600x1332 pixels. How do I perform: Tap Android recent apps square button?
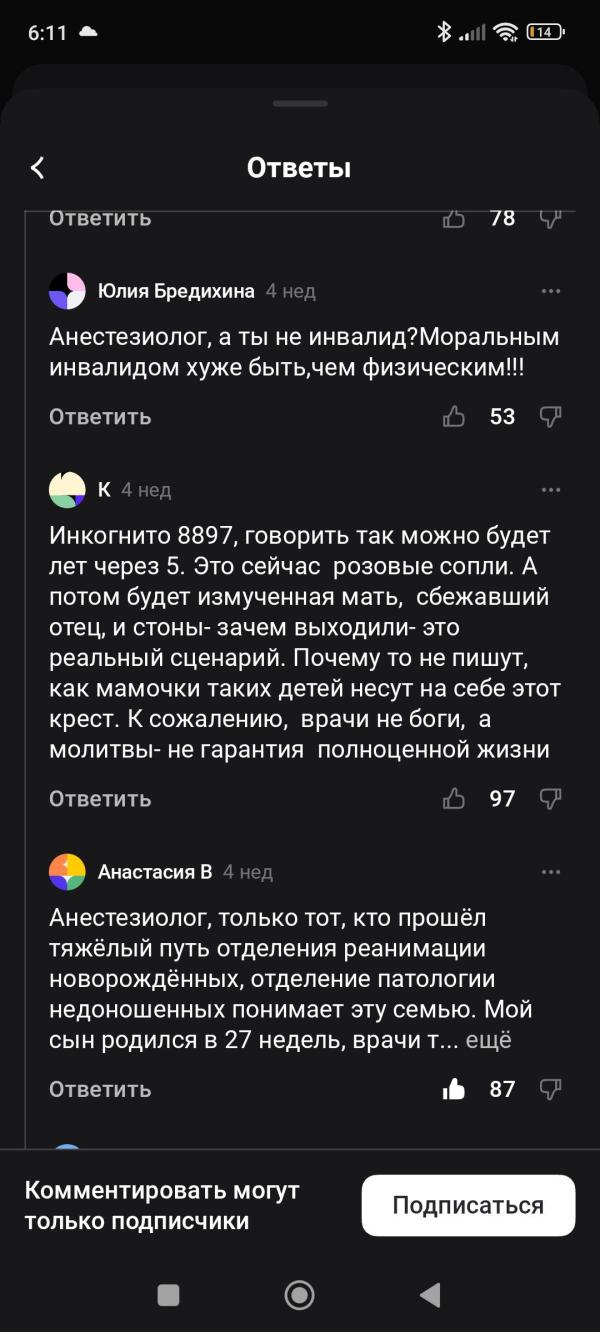(169, 1295)
